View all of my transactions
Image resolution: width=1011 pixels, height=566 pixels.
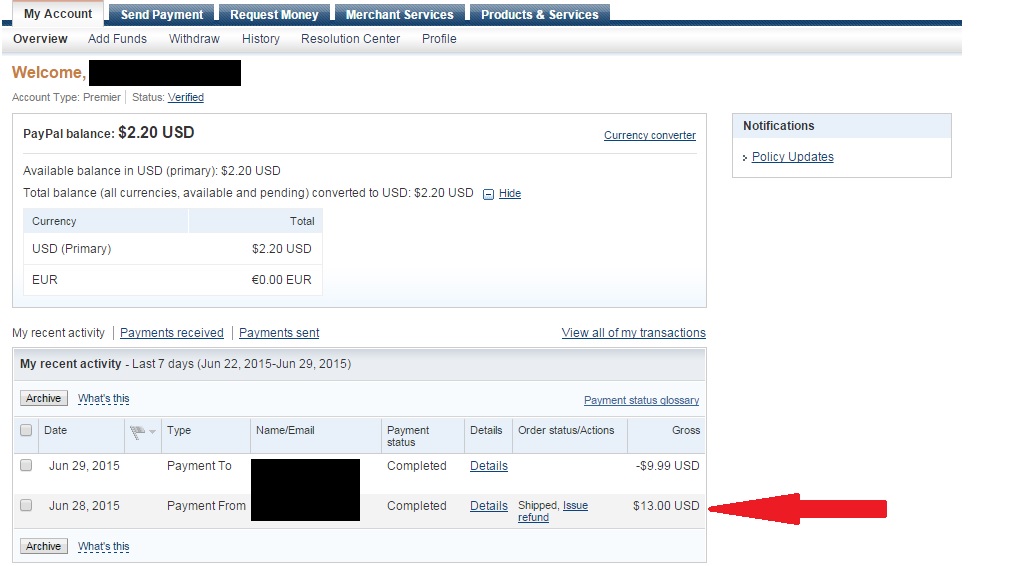[x=633, y=333]
